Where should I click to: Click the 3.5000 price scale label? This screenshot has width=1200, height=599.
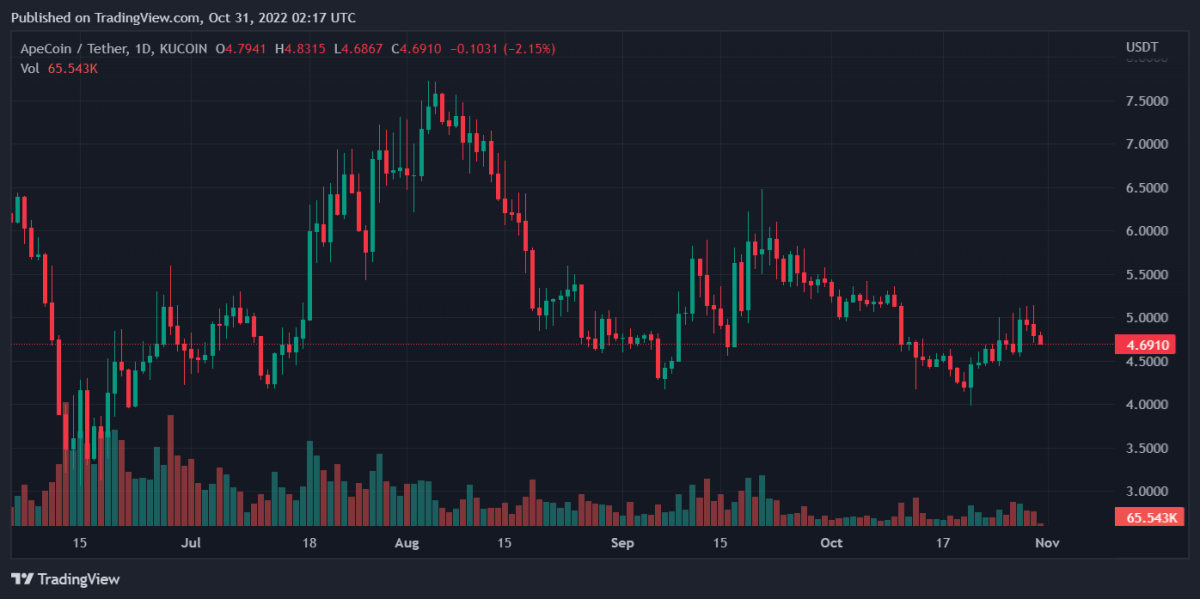click(x=1148, y=449)
